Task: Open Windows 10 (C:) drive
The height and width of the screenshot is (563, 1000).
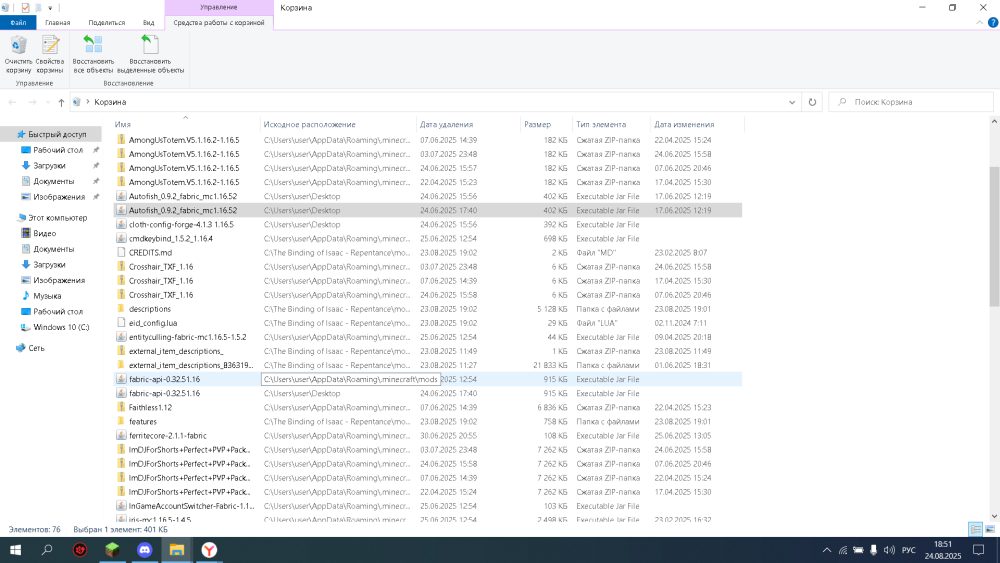Action: pyautogui.click(x=61, y=328)
